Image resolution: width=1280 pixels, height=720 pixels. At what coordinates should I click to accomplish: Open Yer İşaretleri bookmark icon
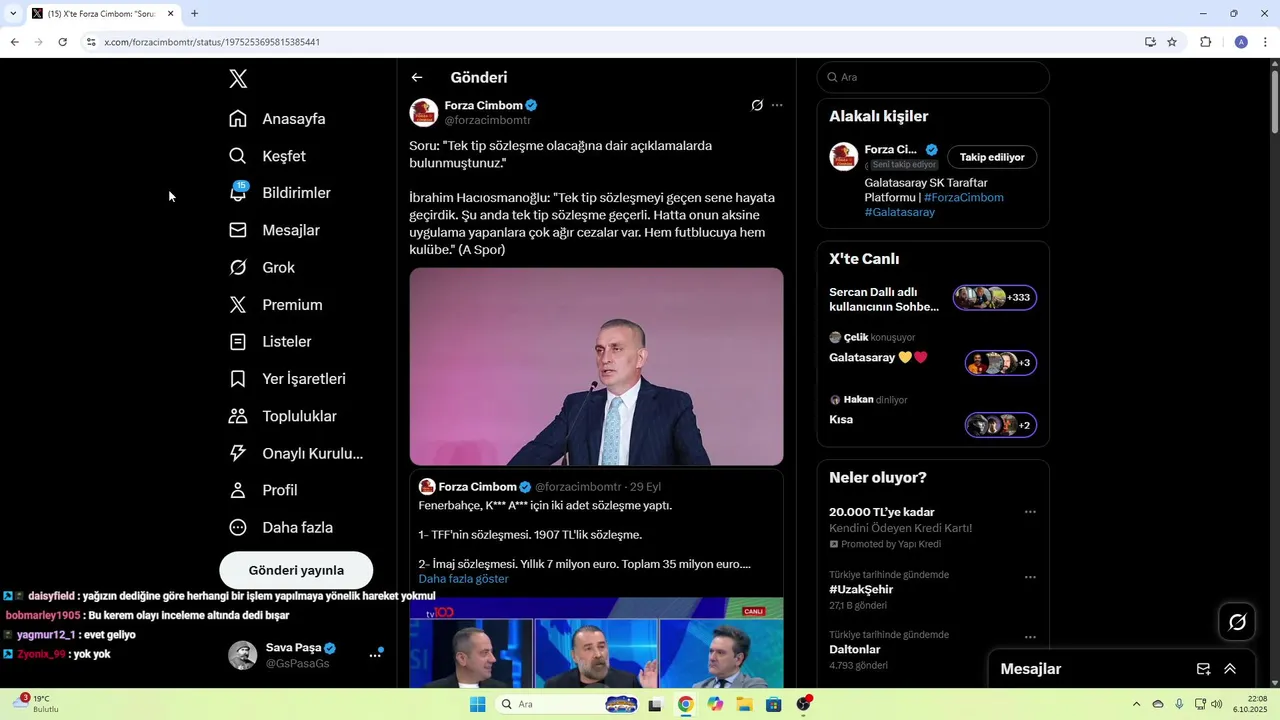238,379
